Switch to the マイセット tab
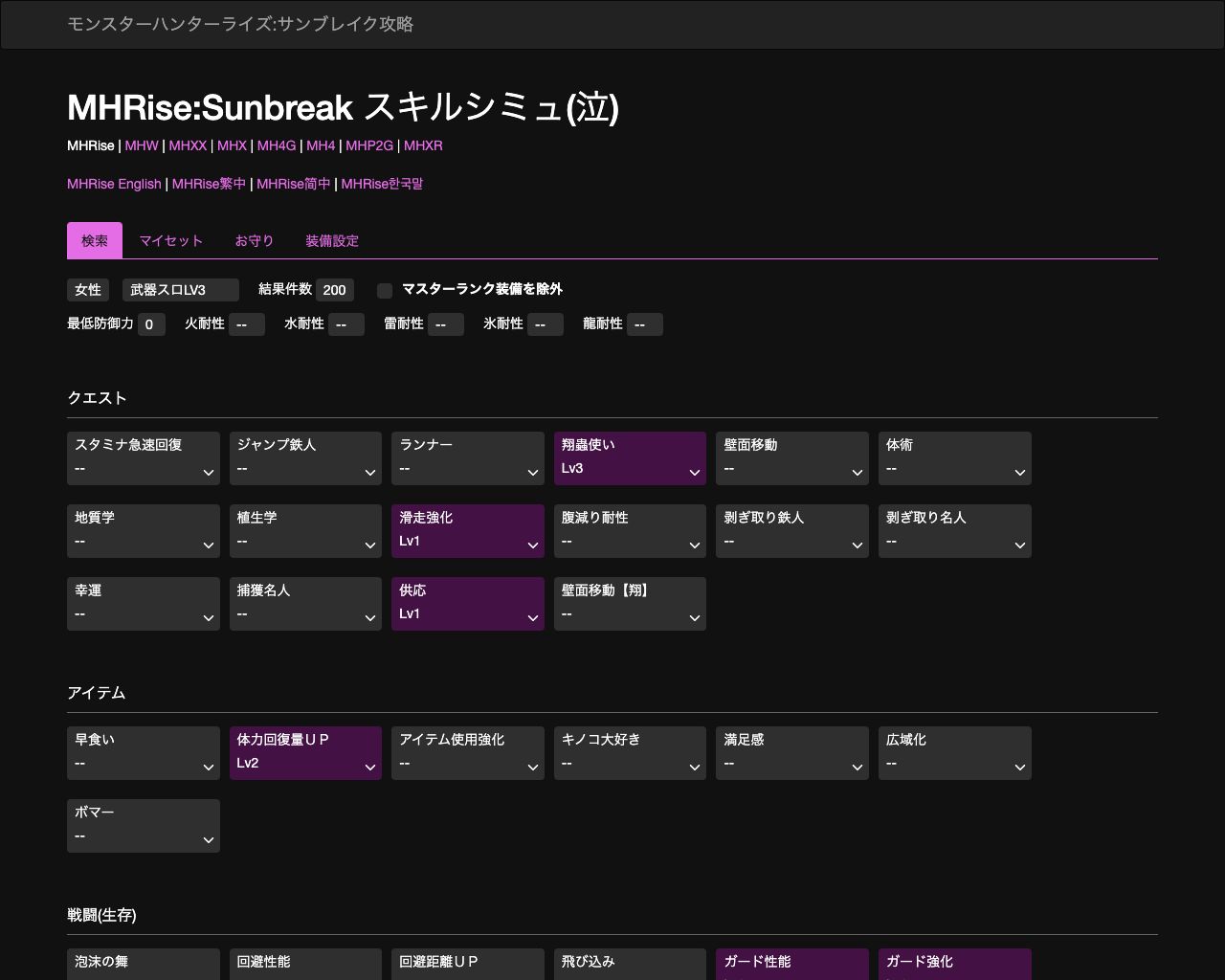1225x980 pixels. click(171, 240)
